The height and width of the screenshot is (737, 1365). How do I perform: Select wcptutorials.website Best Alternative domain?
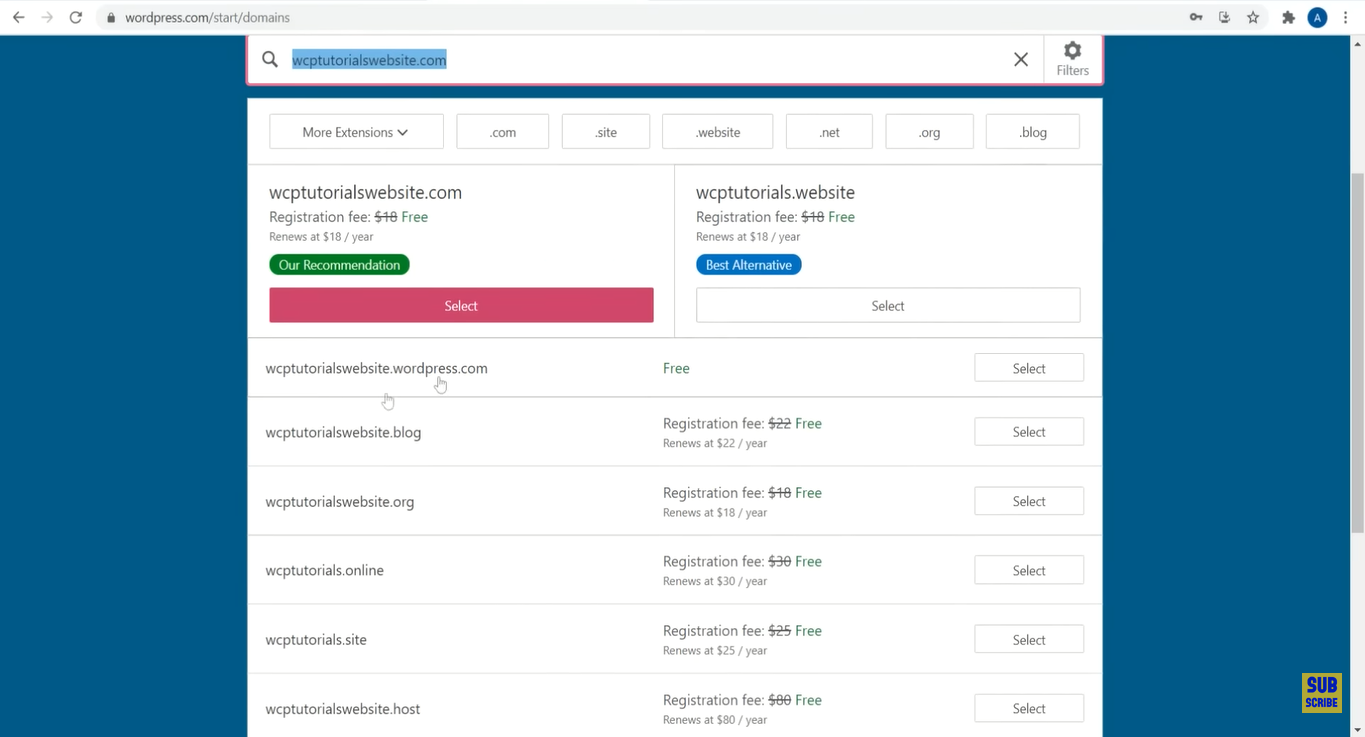pyautogui.click(x=887, y=306)
